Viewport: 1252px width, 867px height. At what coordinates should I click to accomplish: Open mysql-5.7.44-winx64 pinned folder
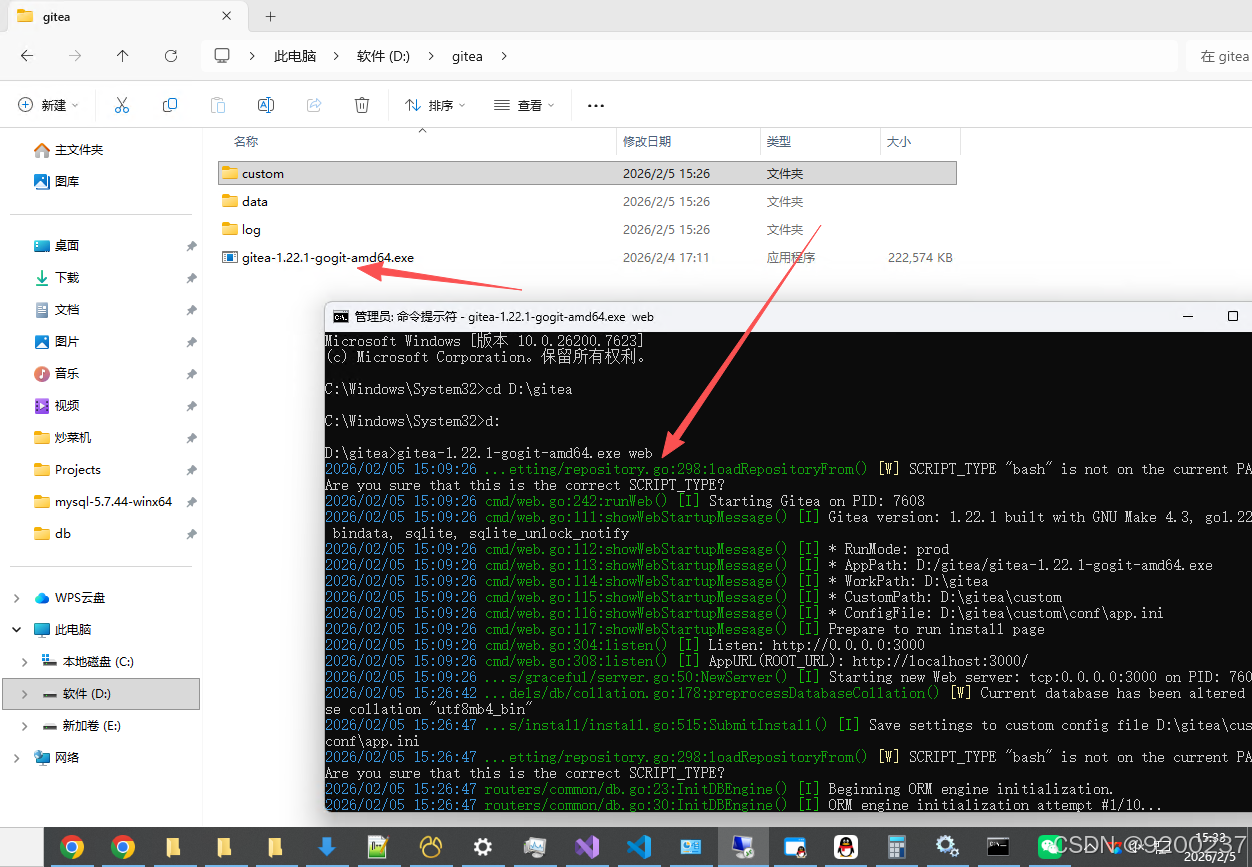113,501
